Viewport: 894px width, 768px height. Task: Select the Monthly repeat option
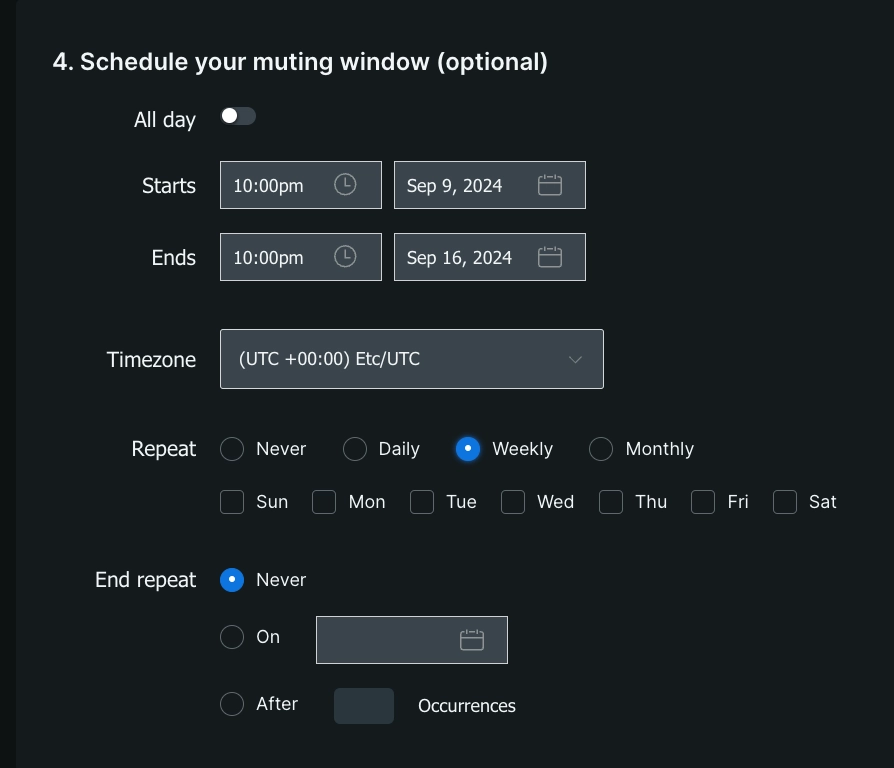(x=601, y=449)
